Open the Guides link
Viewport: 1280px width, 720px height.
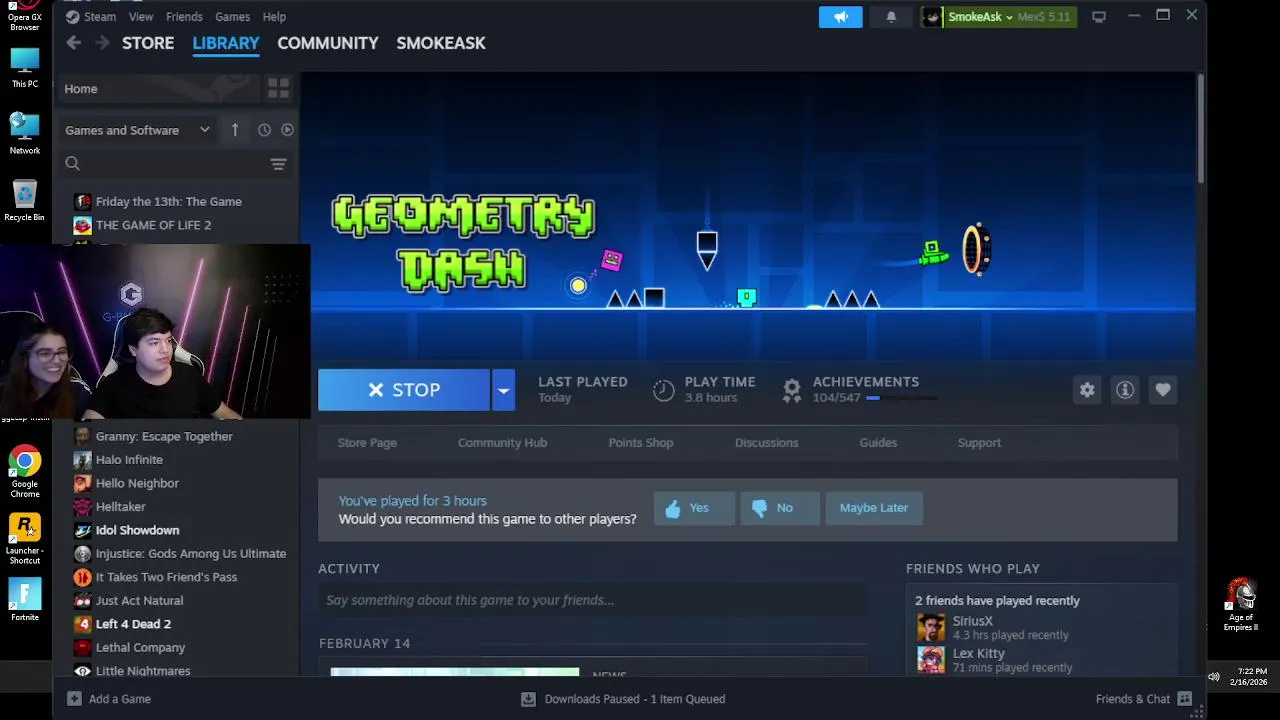point(878,443)
